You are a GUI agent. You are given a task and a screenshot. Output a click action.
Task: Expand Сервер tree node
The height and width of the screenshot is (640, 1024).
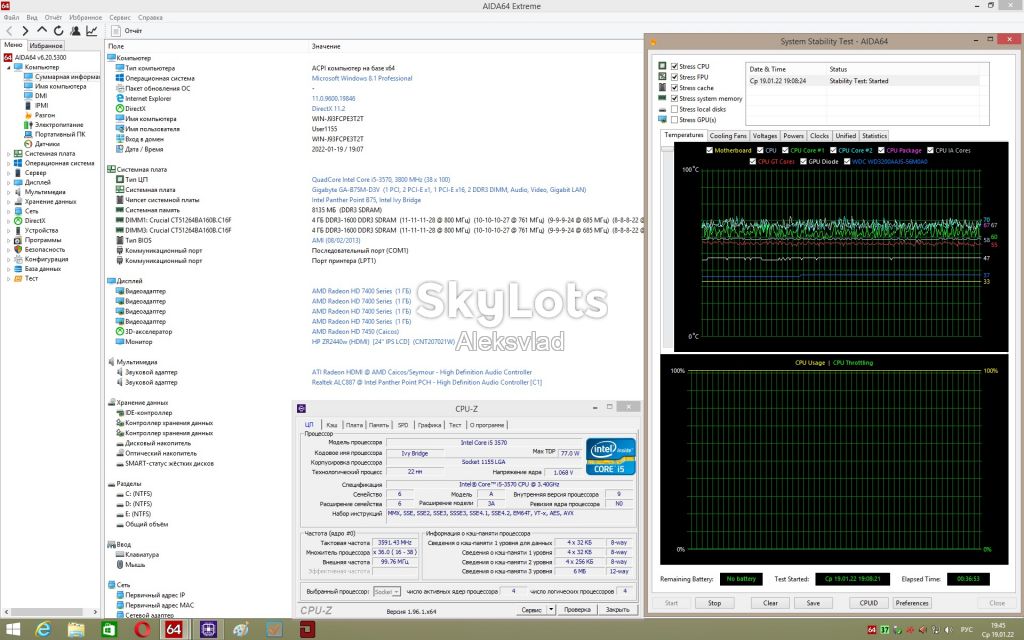coord(8,173)
